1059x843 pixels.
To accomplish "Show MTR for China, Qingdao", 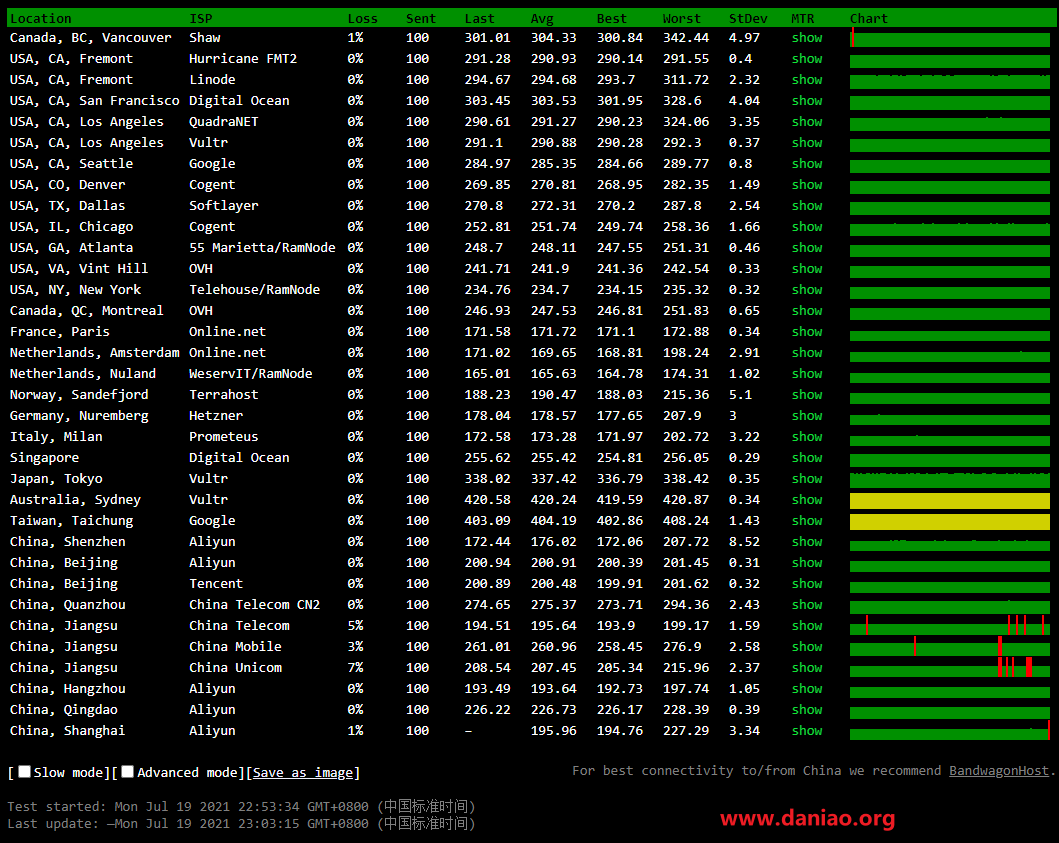I will point(807,709).
